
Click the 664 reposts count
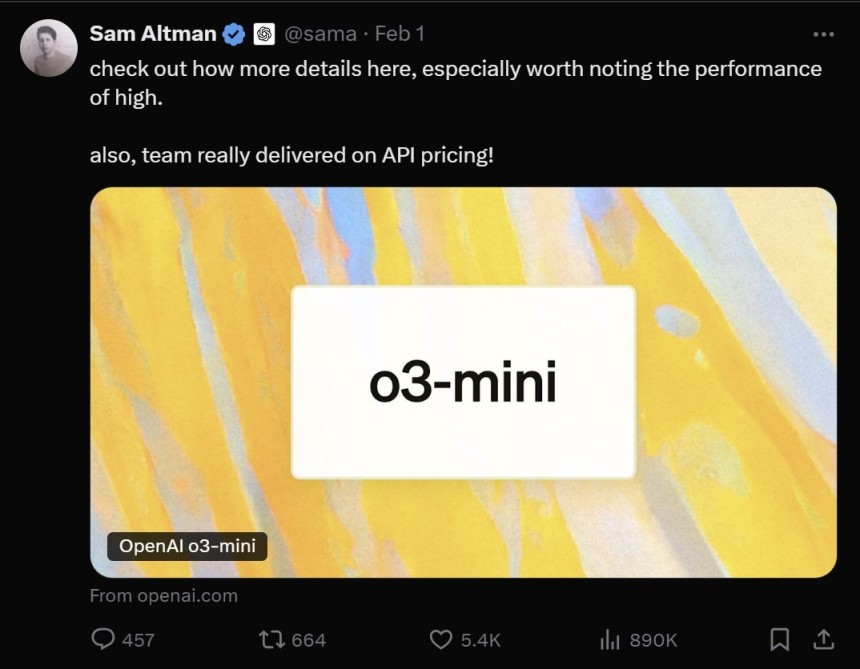(x=309, y=640)
